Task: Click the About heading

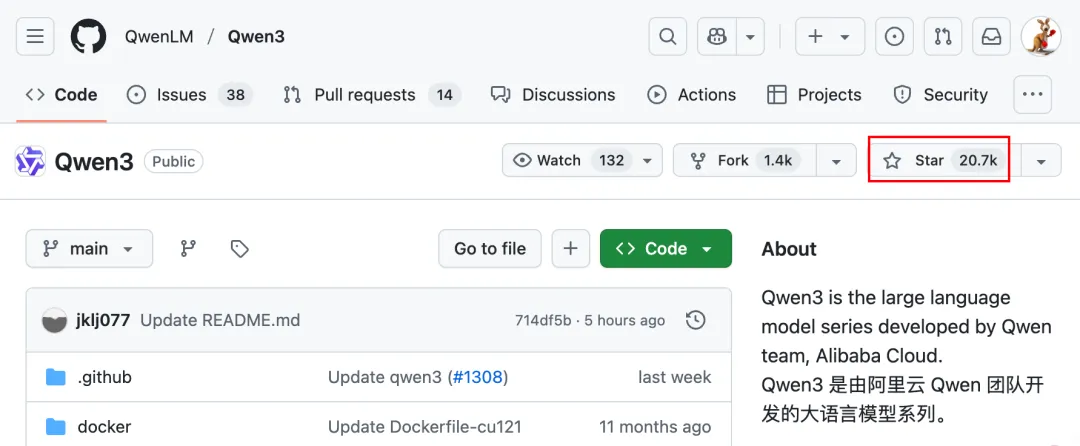Action: pyautogui.click(x=789, y=249)
